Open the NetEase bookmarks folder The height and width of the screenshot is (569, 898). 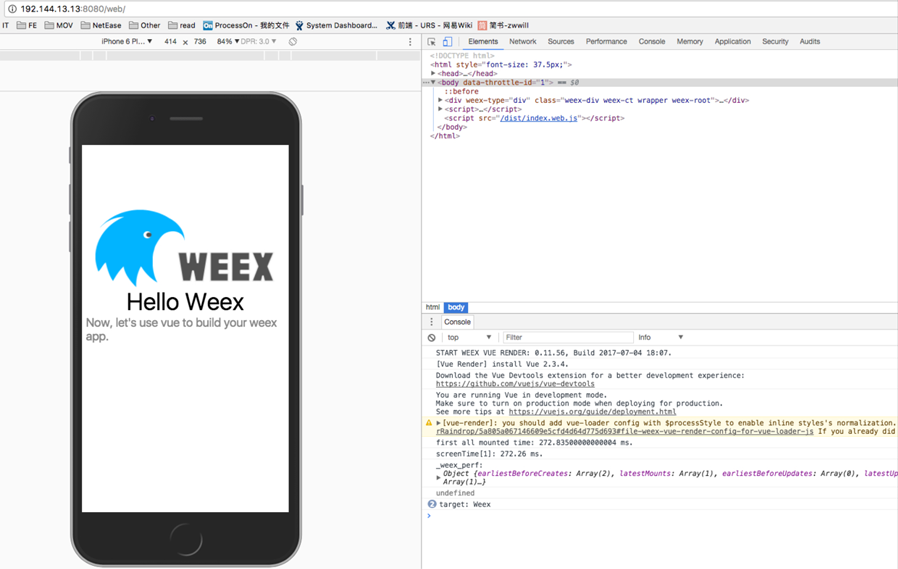click(x=101, y=25)
